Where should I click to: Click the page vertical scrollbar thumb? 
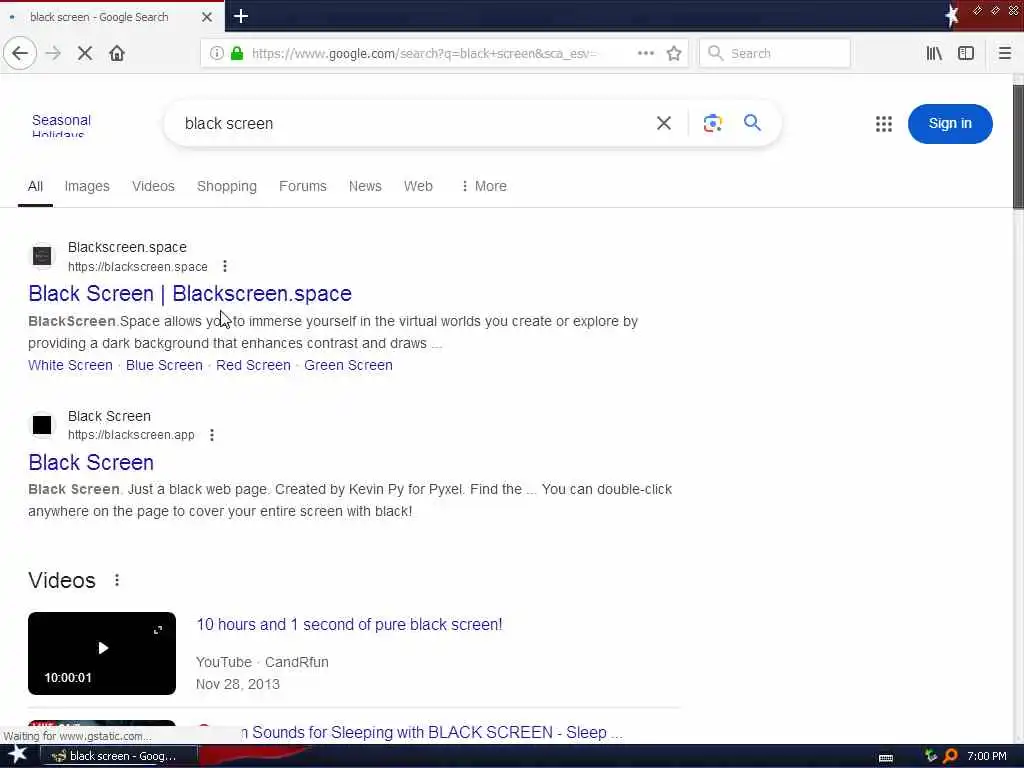1017,147
